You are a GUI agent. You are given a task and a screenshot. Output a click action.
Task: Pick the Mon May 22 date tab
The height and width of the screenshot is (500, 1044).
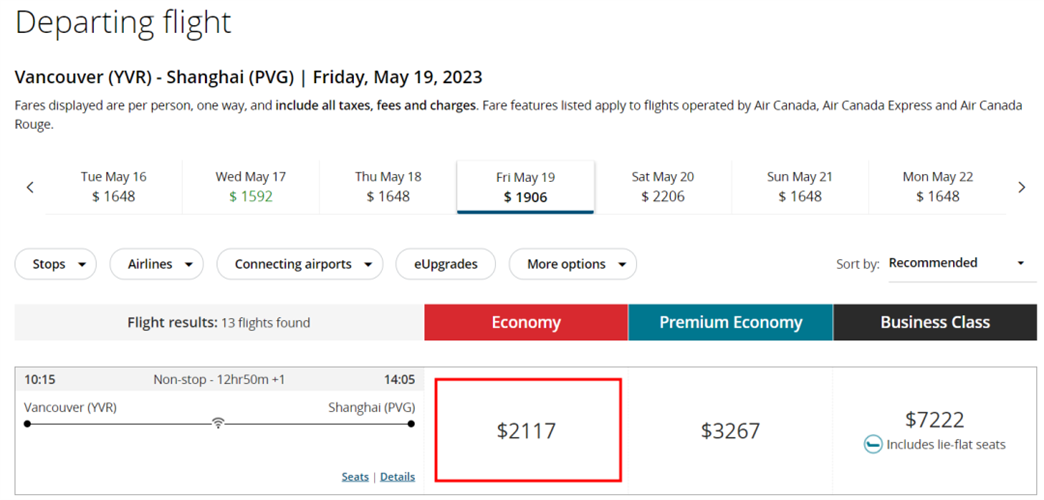coord(937,186)
